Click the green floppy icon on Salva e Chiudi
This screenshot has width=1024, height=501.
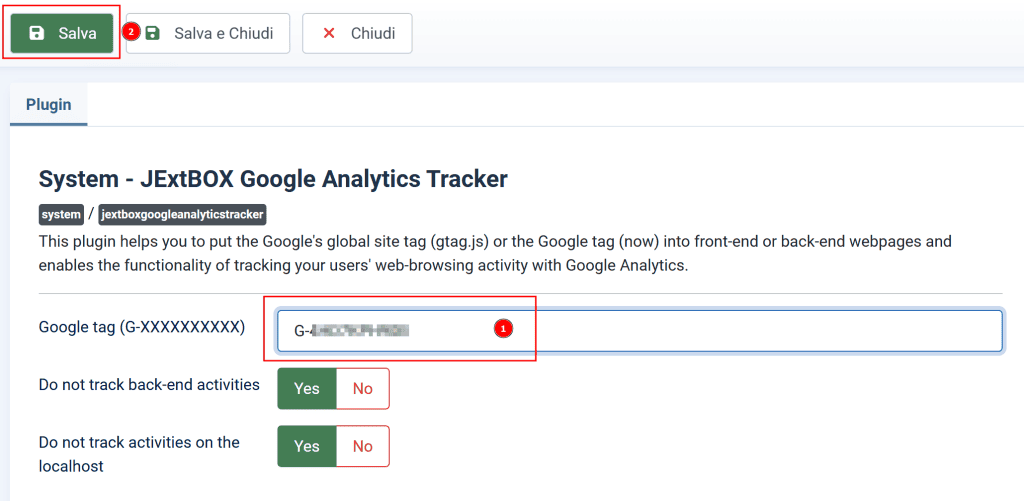(x=152, y=33)
